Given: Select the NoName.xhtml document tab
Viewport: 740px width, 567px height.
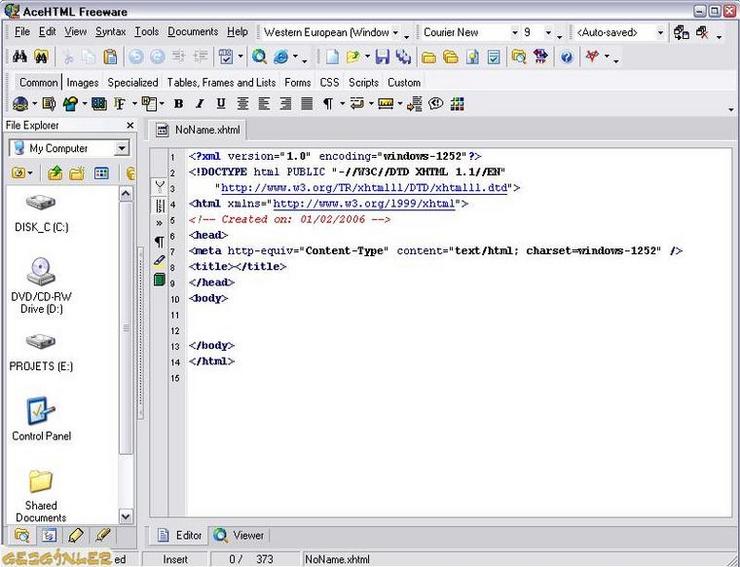Looking at the screenshot, I should pos(198,130).
